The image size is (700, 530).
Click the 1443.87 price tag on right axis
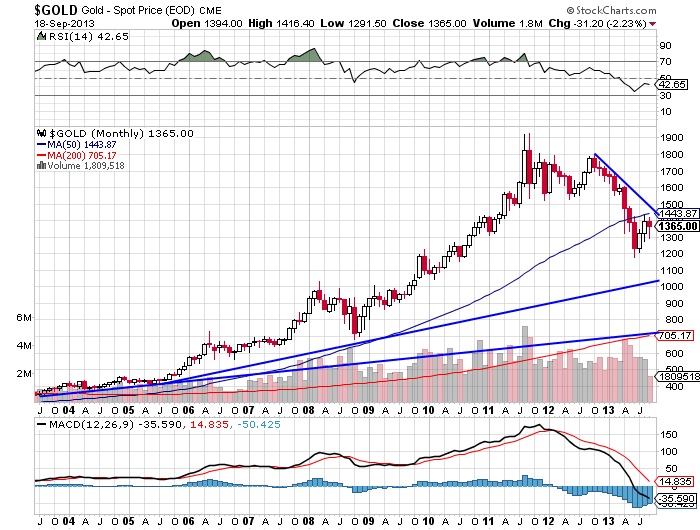click(678, 213)
